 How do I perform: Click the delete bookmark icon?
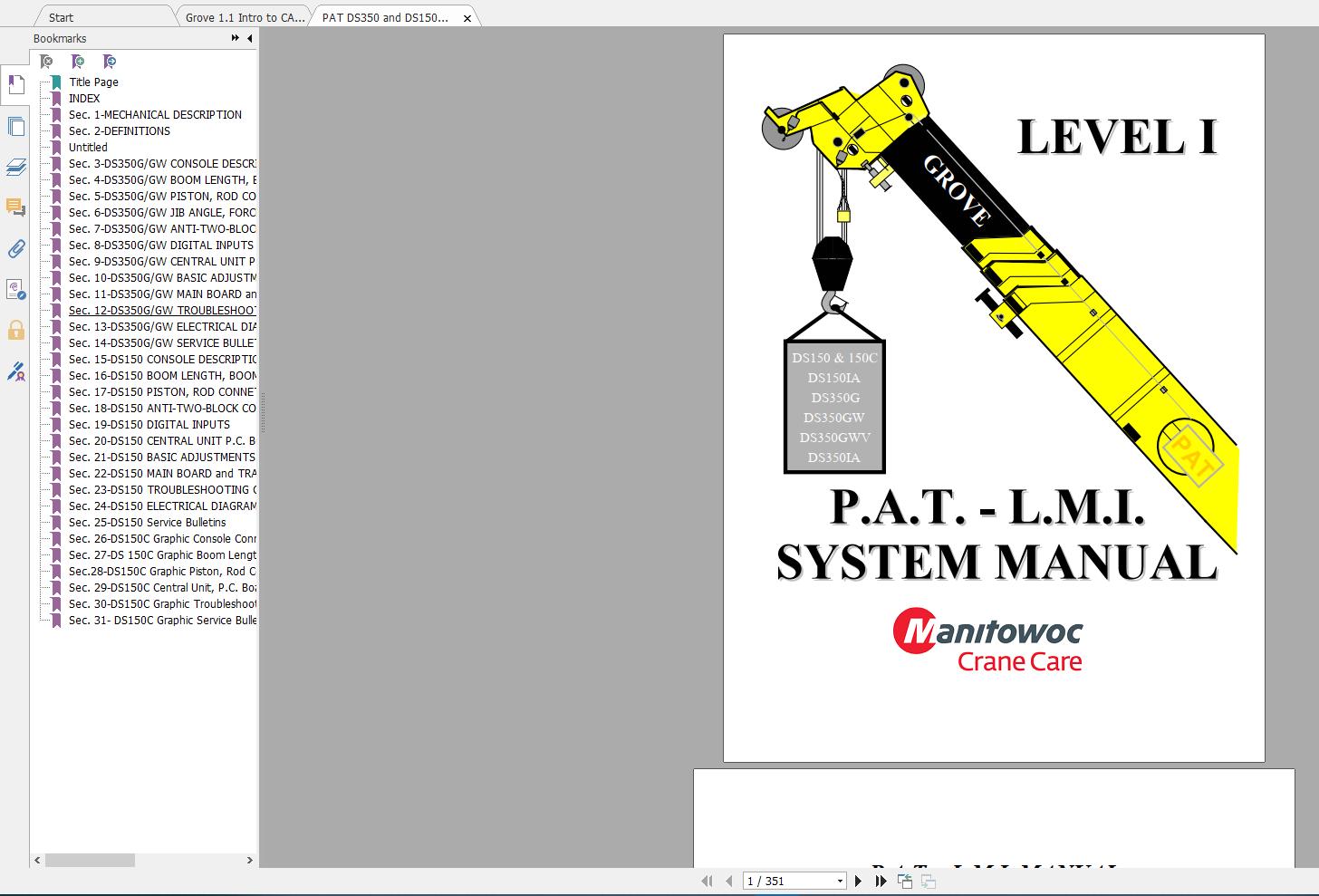[46, 62]
